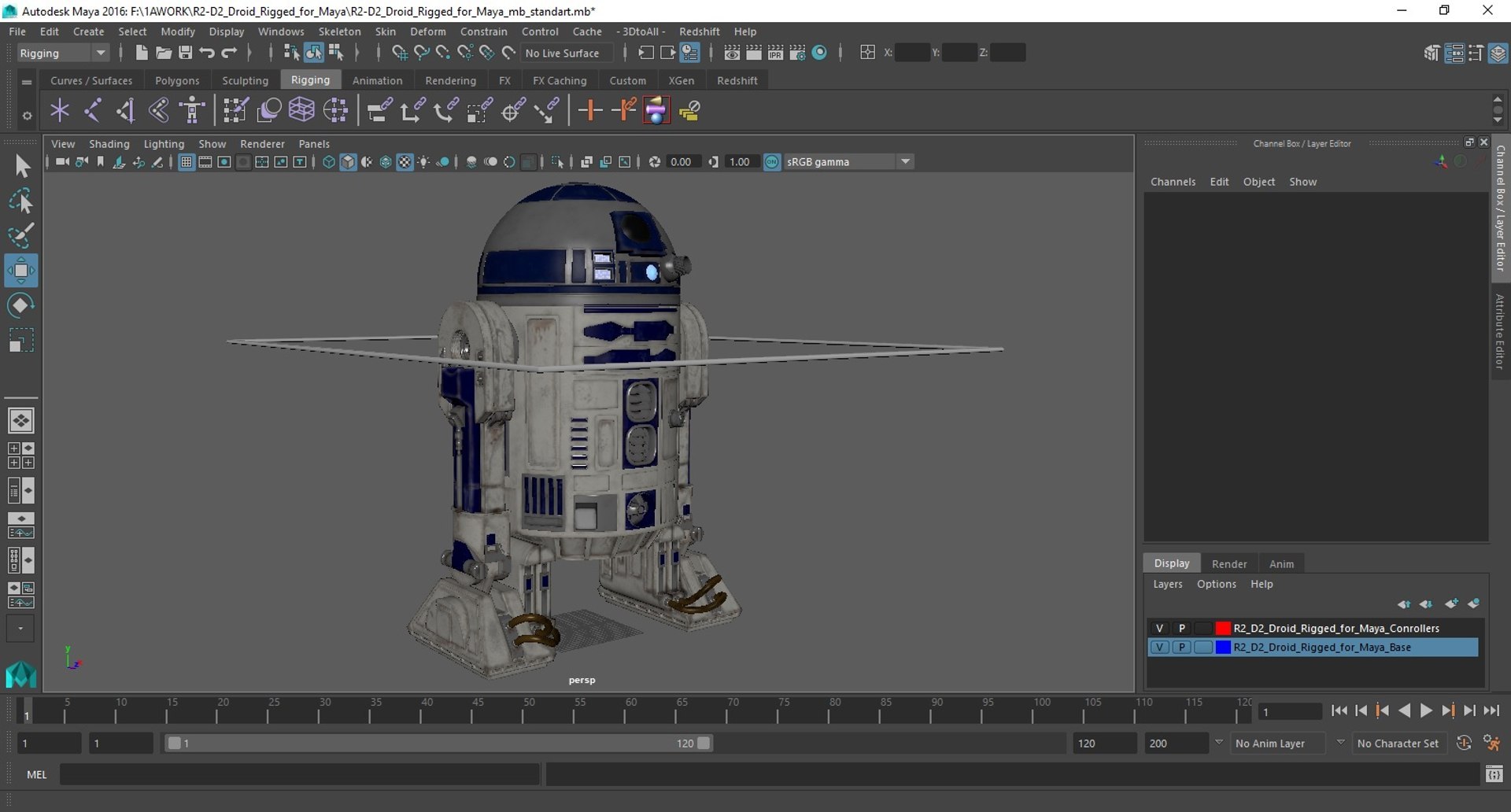
Task: Open the No Anim Layer dropdown
Action: point(1279,743)
